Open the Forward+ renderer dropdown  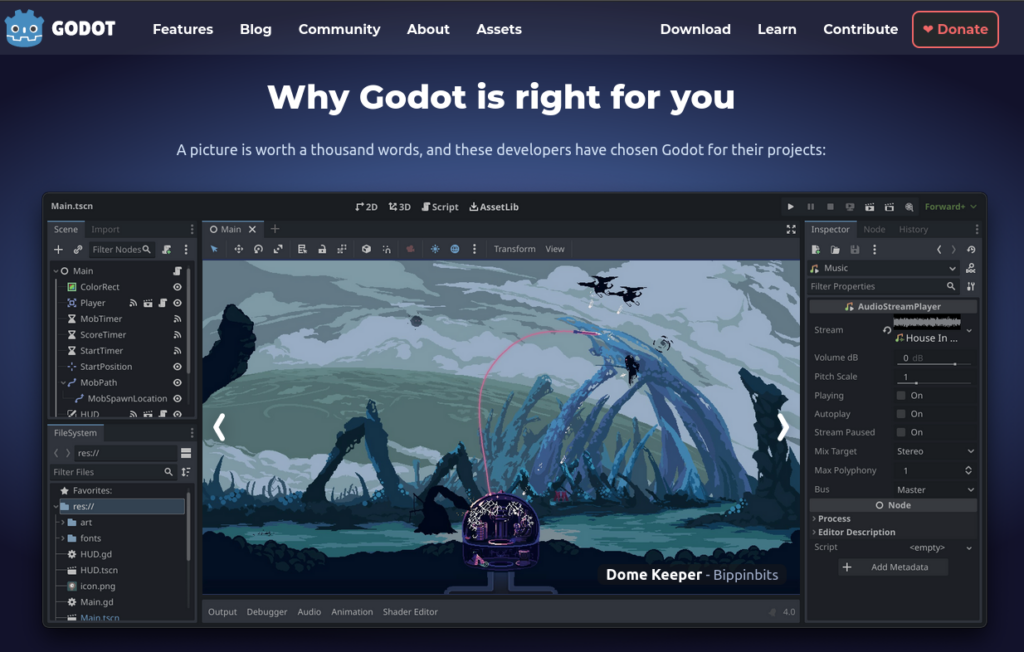[950, 206]
